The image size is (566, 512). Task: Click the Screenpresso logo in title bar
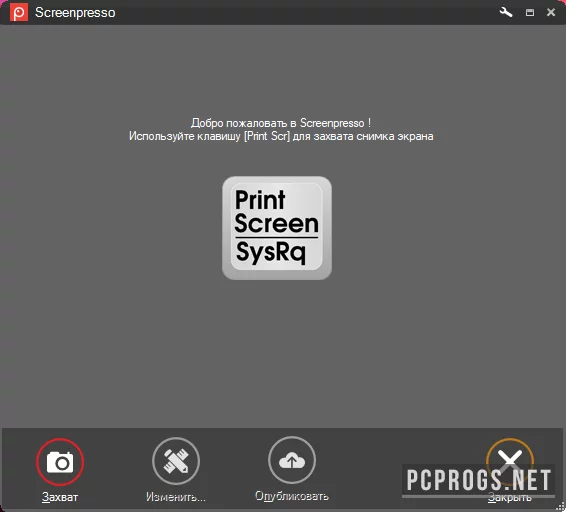coord(19,13)
